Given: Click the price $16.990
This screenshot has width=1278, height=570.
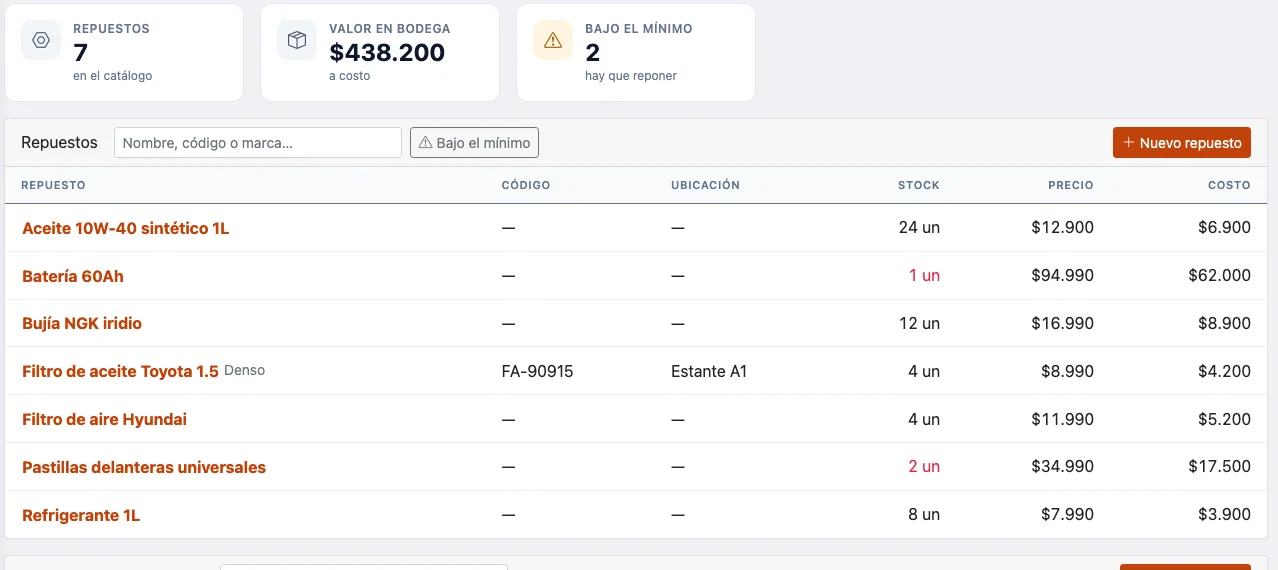Looking at the screenshot, I should (x=1062, y=323).
